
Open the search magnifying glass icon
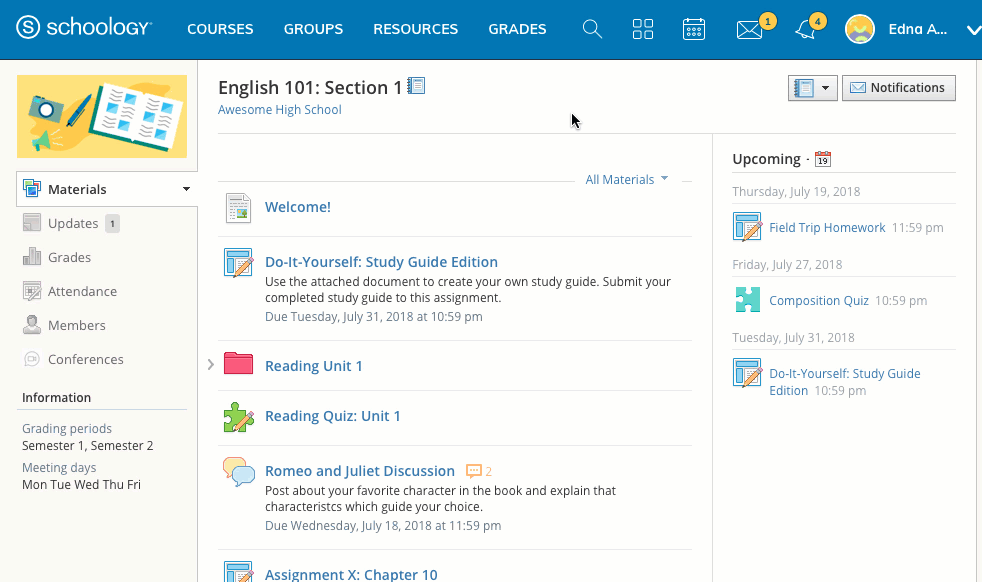[591, 29]
